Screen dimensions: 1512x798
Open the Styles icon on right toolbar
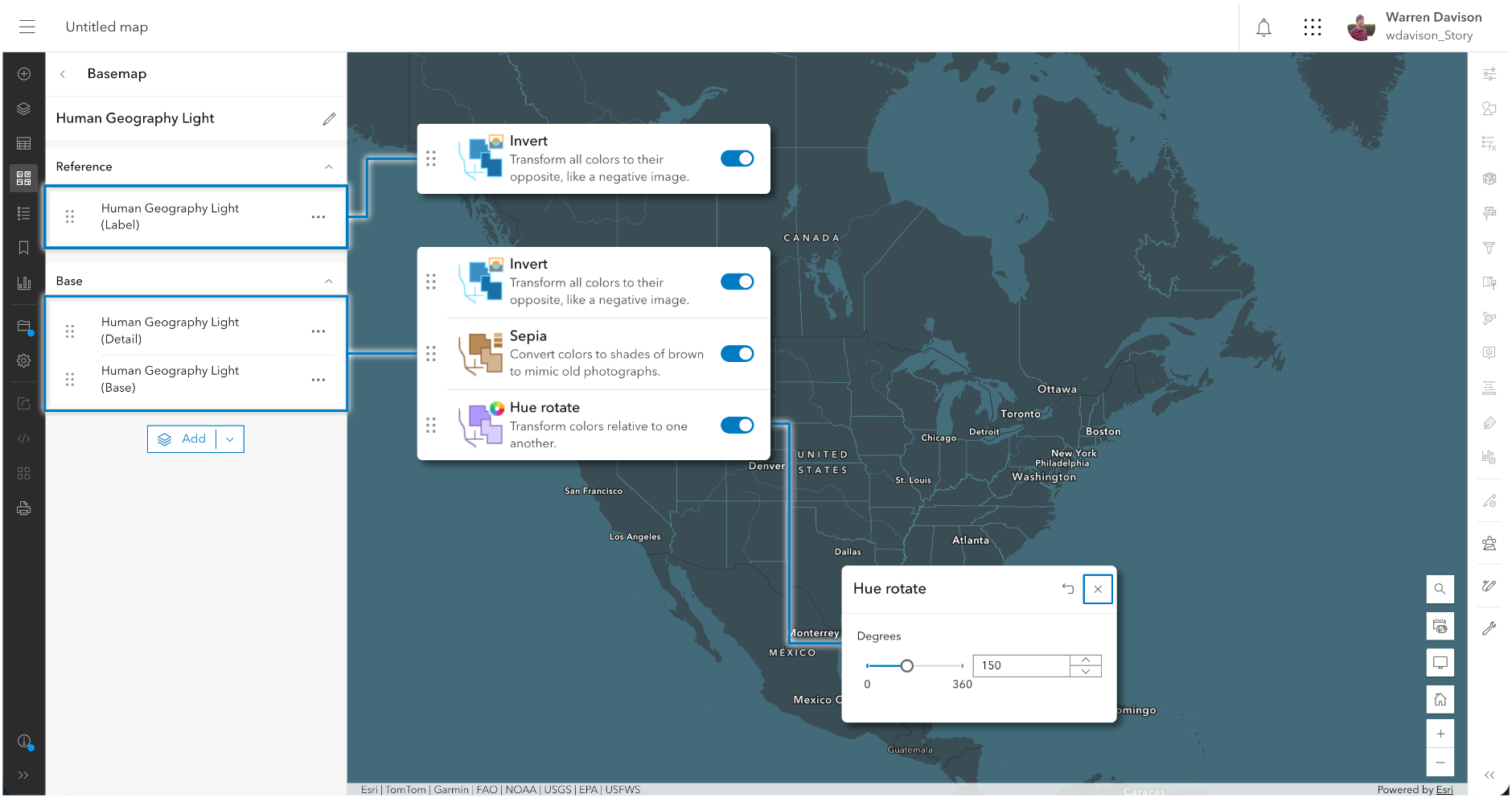1489,109
